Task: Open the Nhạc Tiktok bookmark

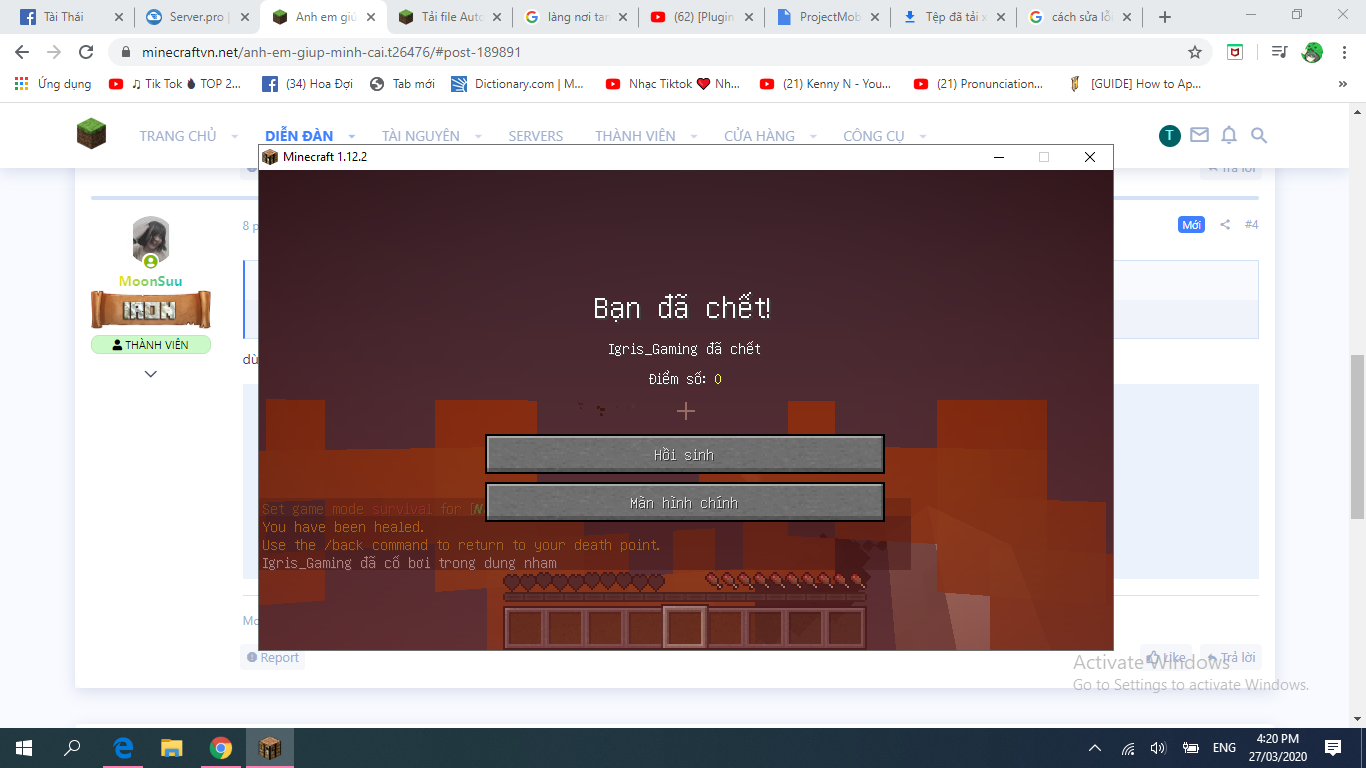Action: [673, 84]
